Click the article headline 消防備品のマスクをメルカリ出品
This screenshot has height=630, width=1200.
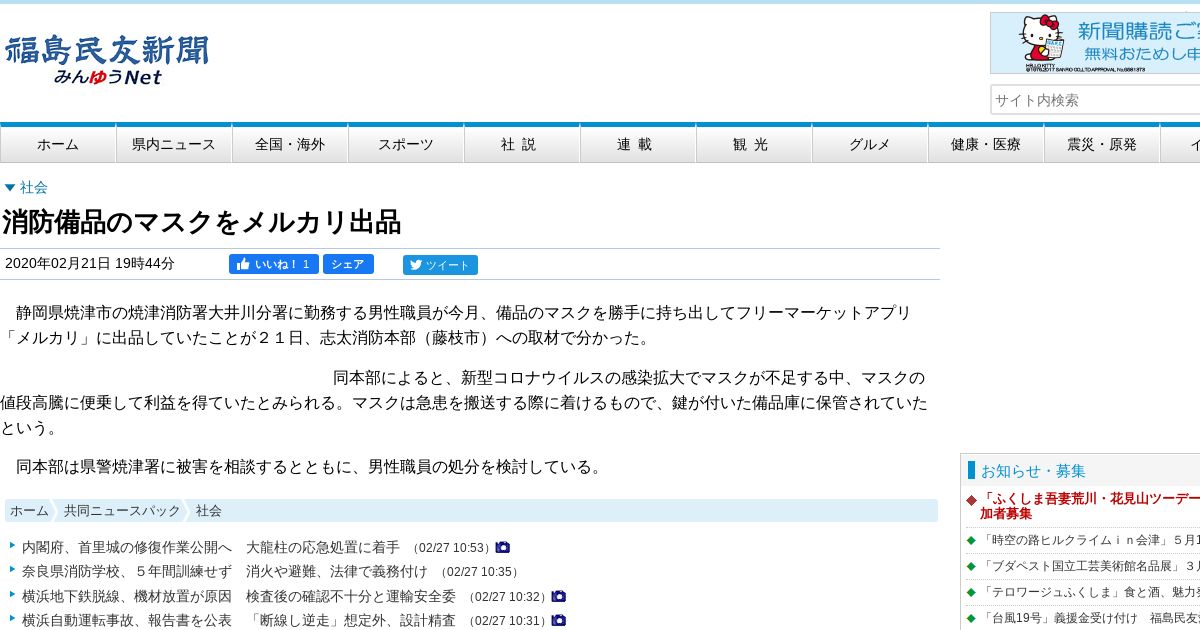tap(201, 222)
